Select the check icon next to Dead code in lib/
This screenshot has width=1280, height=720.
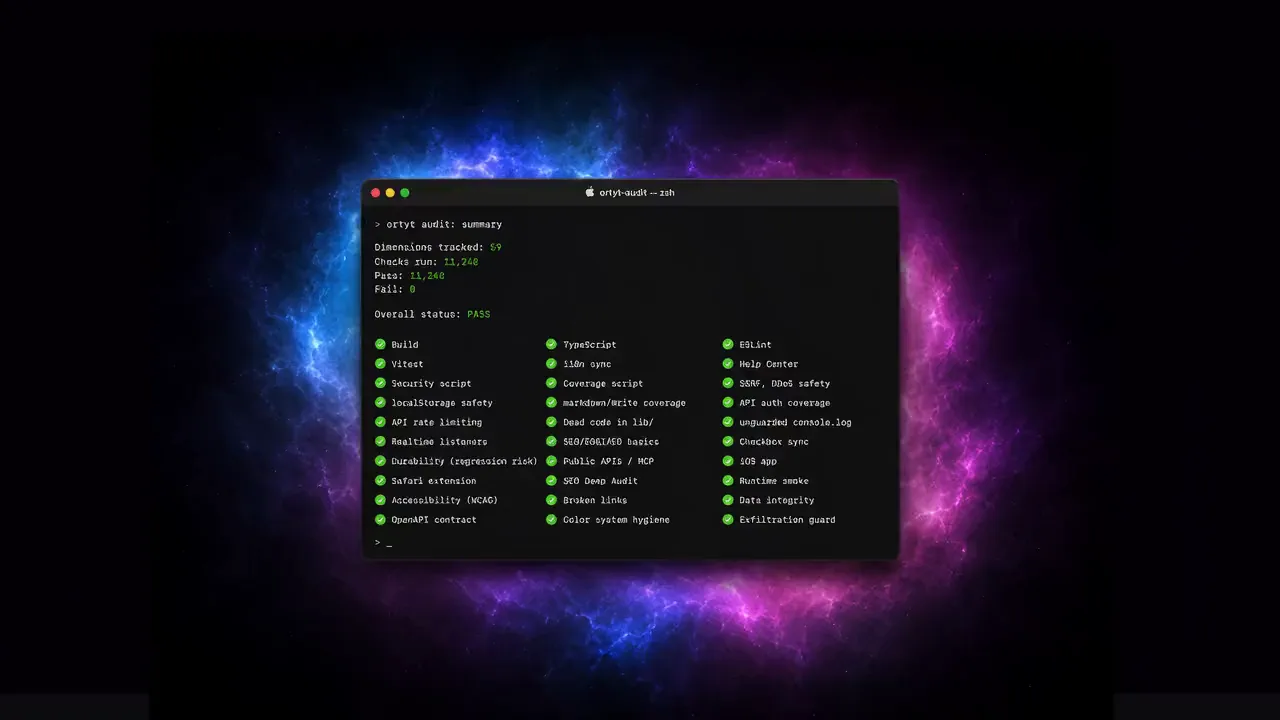click(551, 422)
